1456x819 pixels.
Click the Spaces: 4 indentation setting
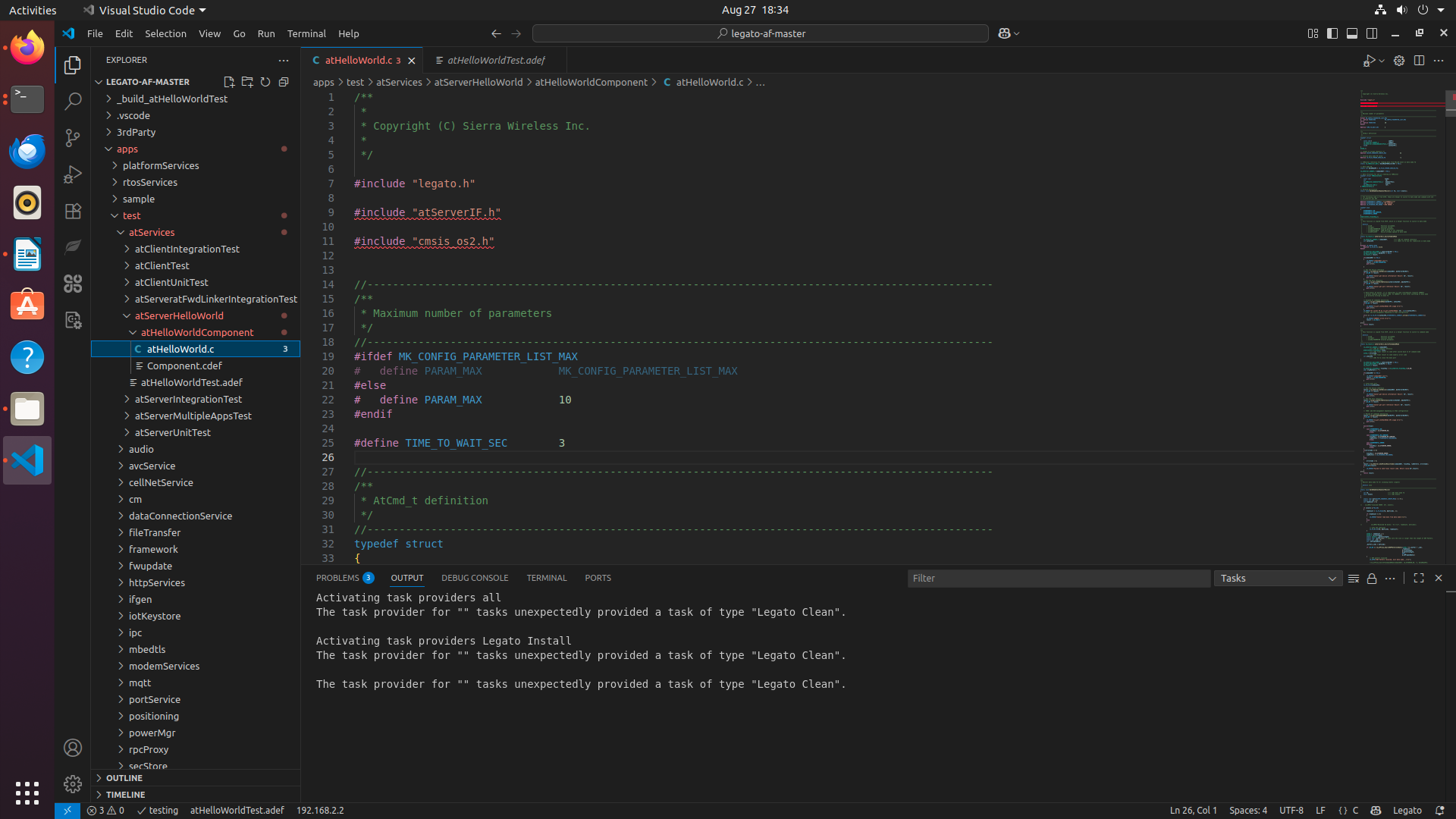(1247, 810)
